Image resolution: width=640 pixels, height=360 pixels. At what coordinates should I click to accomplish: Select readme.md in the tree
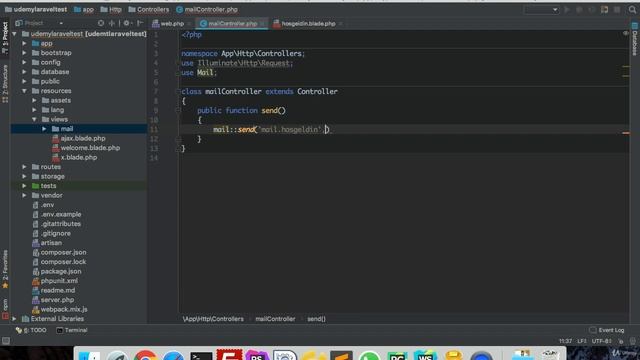click(53, 290)
